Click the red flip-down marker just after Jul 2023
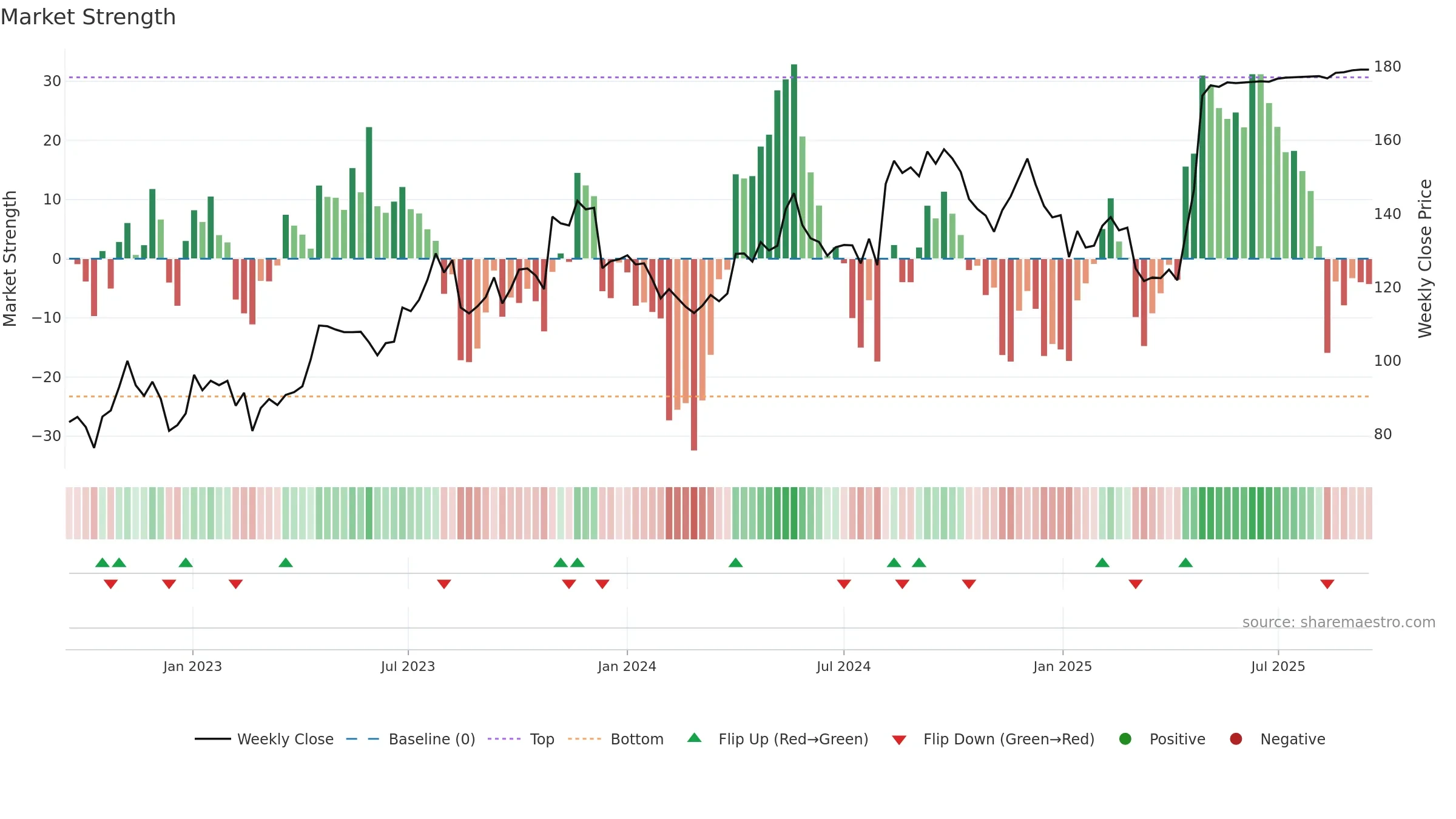The height and width of the screenshot is (819, 1456). [444, 584]
